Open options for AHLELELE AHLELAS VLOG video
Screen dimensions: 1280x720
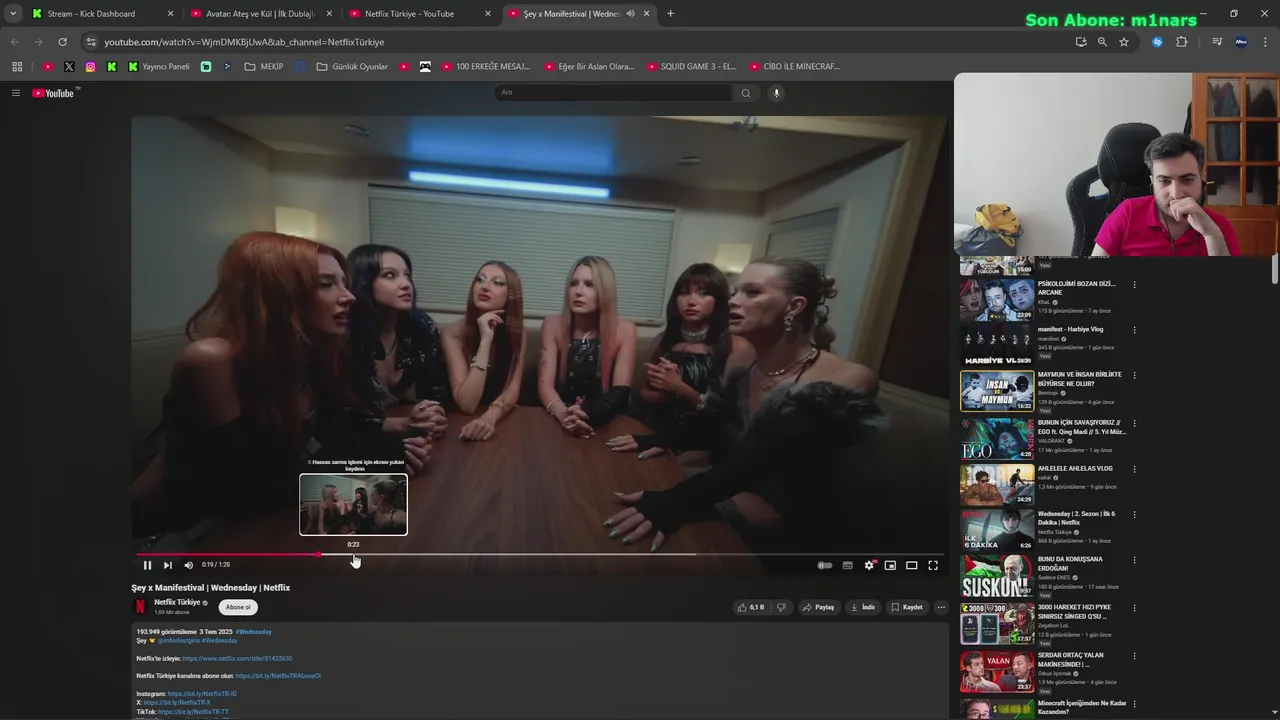pyautogui.click(x=1134, y=469)
